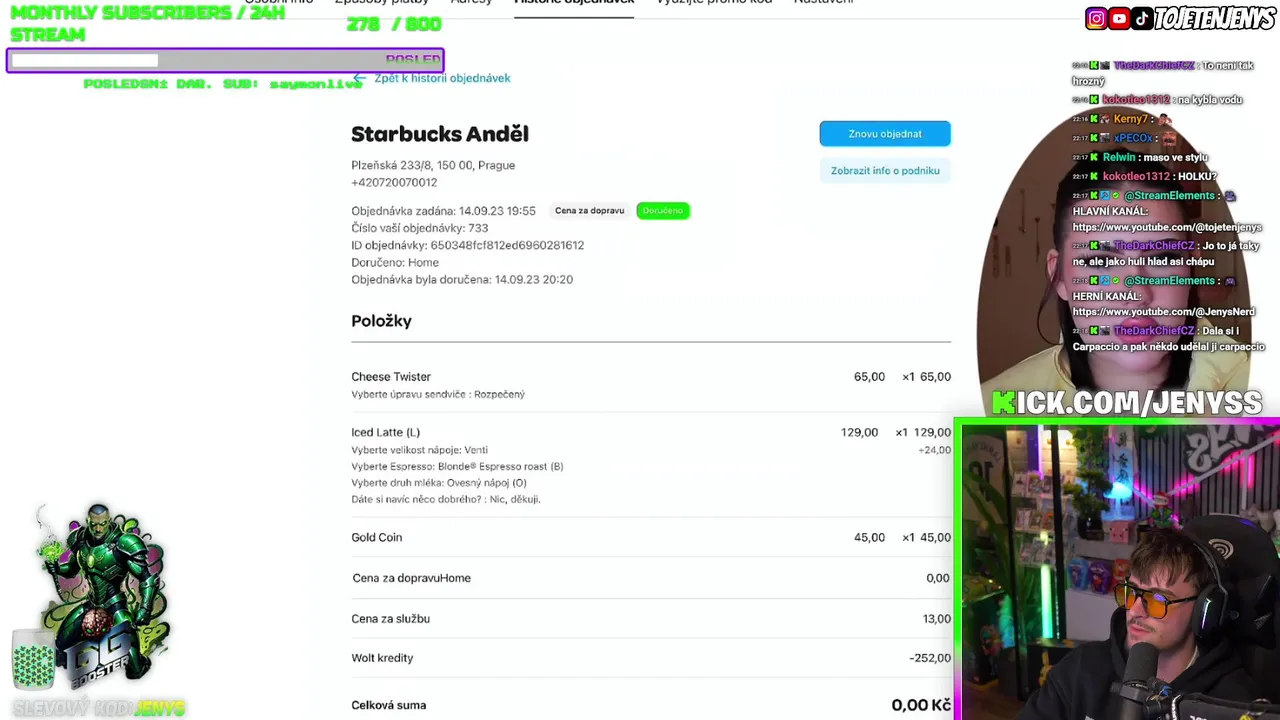Click the address Plzeňská 233/8, 150 00, Prague
This screenshot has width=1280, height=720.
coord(433,165)
